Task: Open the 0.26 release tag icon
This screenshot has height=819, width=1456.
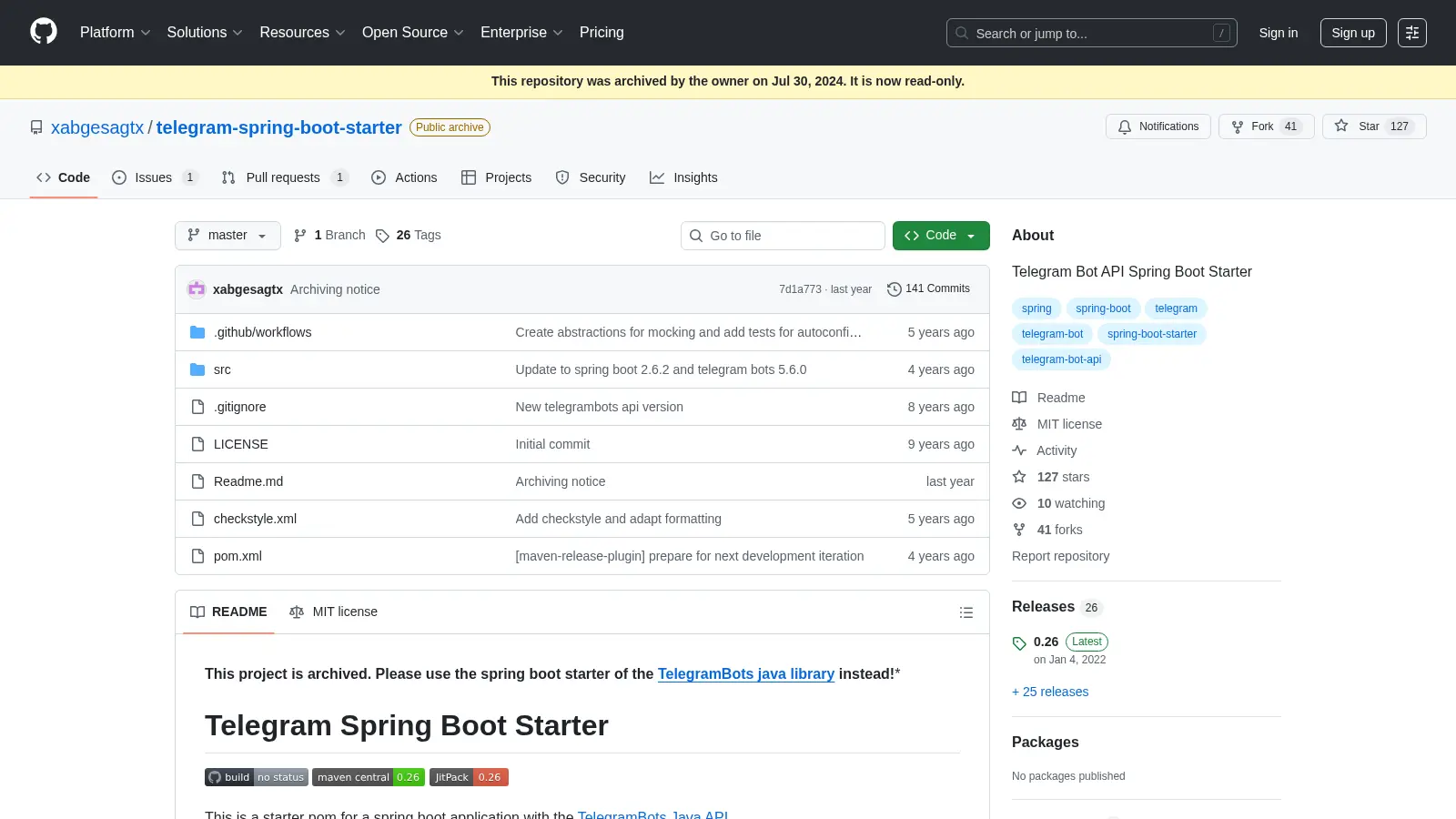Action: click(1019, 643)
